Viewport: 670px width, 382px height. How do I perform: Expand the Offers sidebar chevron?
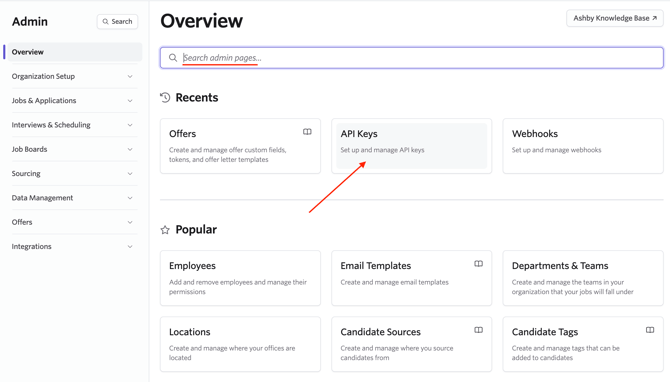pyautogui.click(x=130, y=223)
